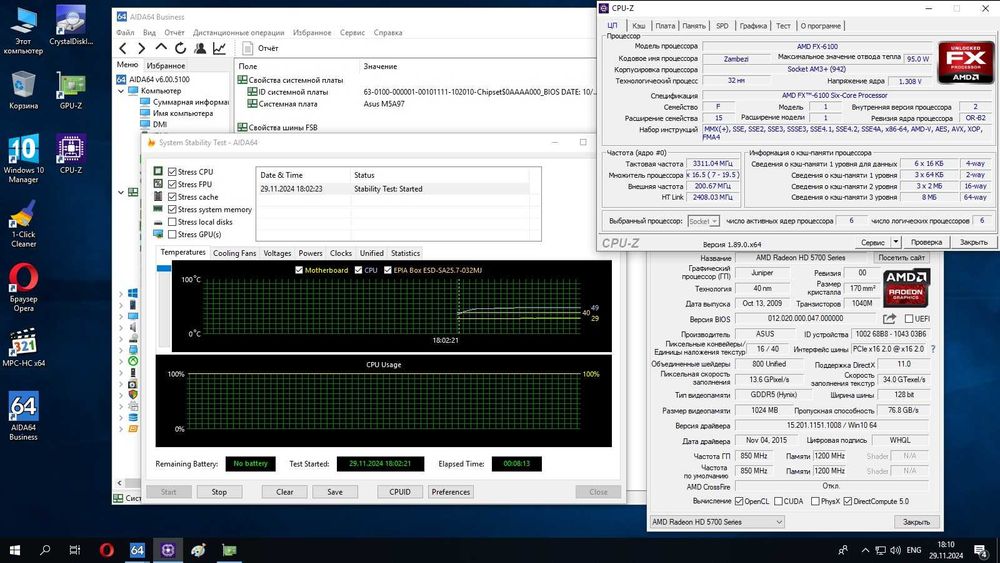Click Save button in stability test
The image size is (1000, 563).
pyautogui.click(x=335, y=492)
